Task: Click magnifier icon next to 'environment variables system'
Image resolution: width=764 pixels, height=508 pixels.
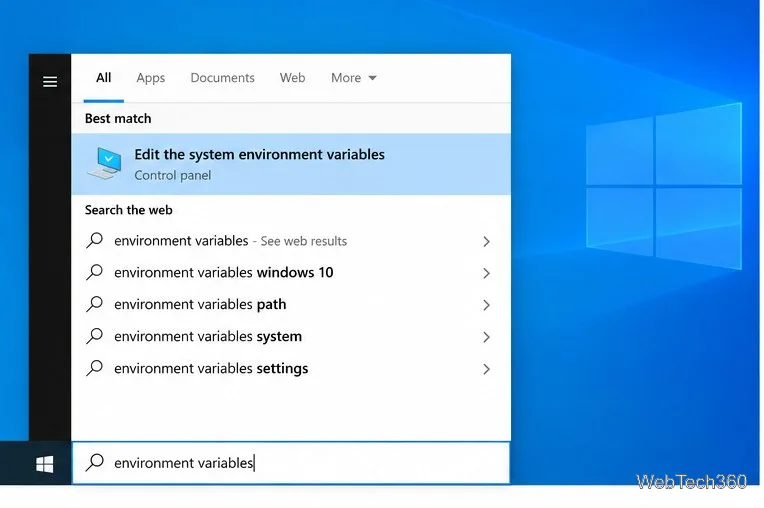Action: coord(95,337)
